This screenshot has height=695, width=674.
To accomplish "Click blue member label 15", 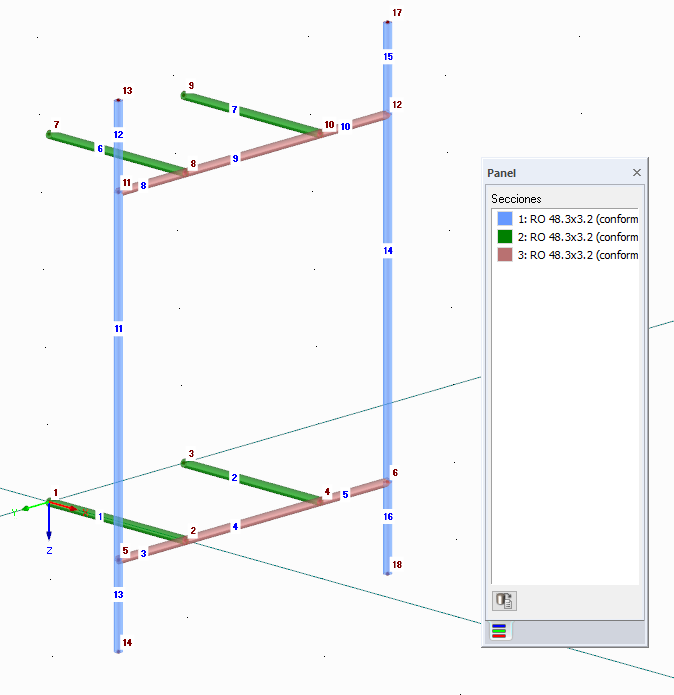I will [388, 57].
